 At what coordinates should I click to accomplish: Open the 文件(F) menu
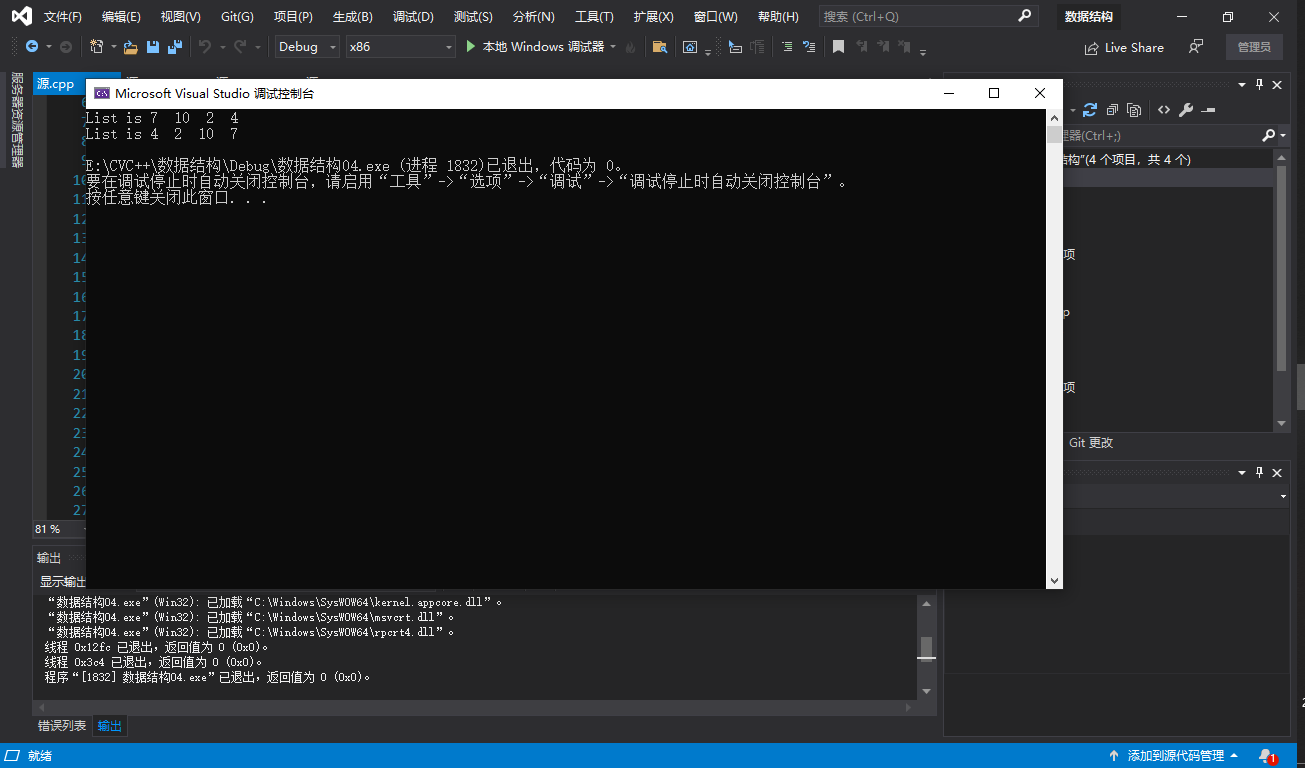[62, 17]
